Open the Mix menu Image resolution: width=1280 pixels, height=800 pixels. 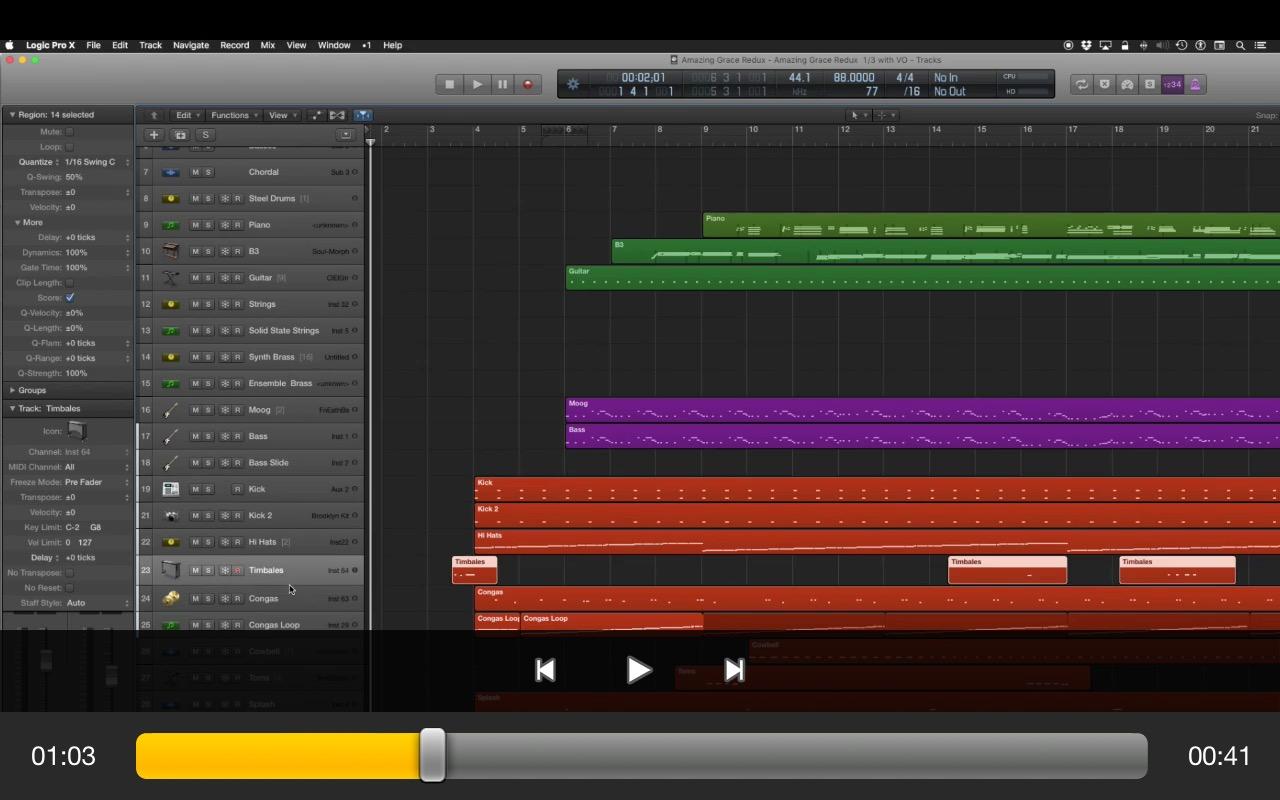click(x=267, y=45)
